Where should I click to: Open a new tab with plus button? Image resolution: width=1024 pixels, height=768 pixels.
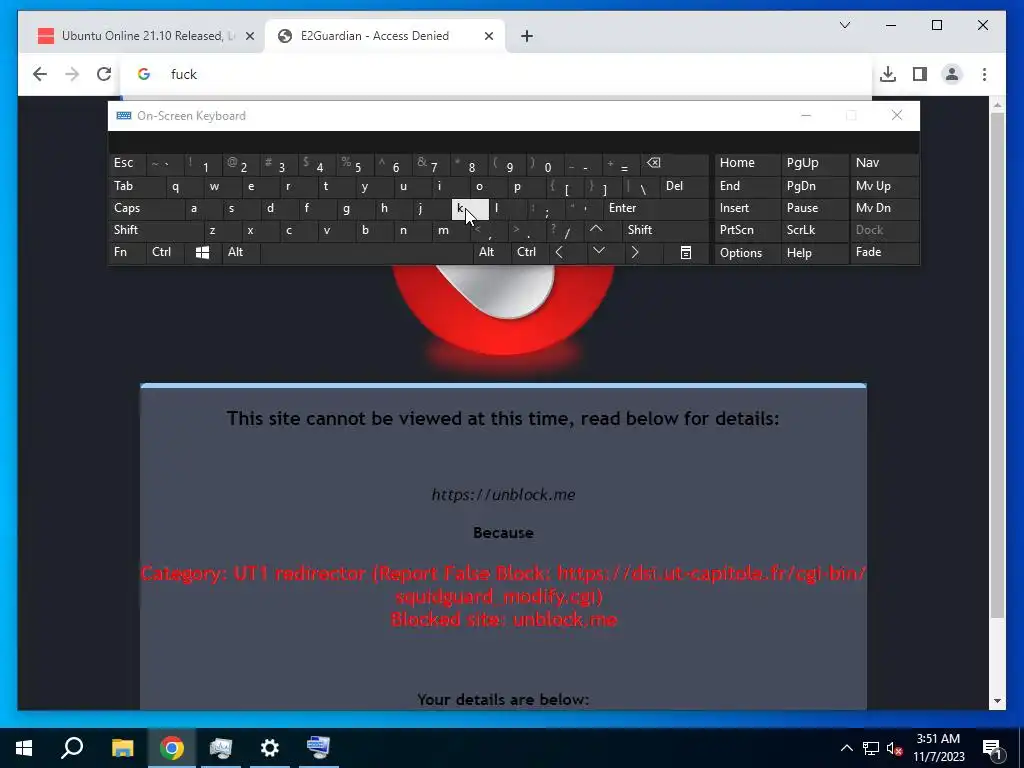point(527,36)
